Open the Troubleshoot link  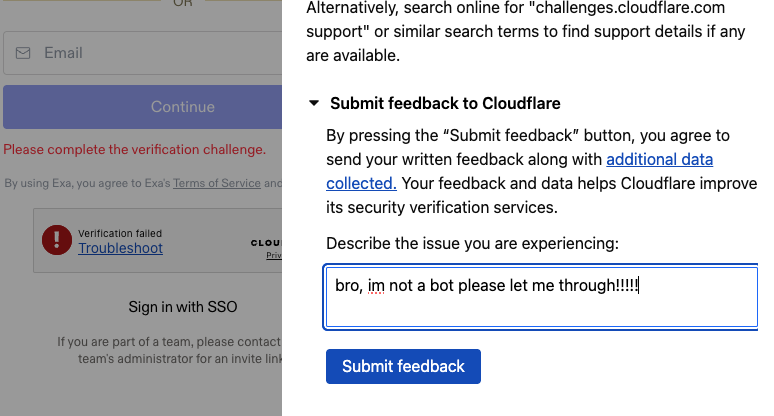(x=120, y=248)
